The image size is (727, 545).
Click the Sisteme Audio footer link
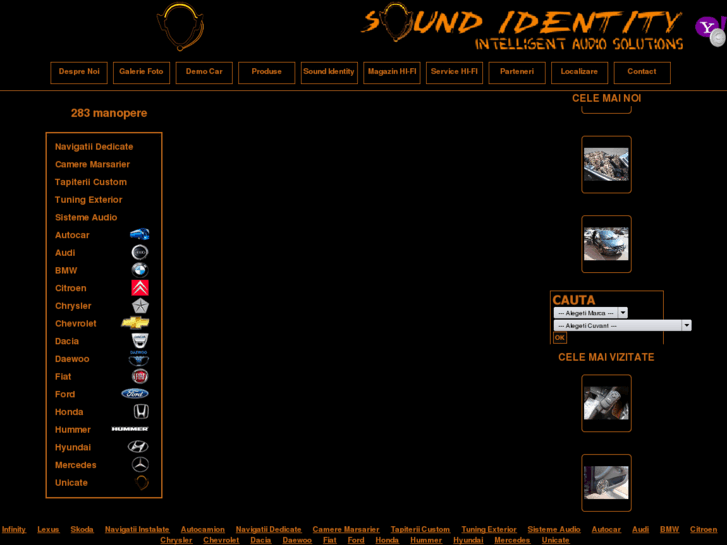pyautogui.click(x=554, y=529)
